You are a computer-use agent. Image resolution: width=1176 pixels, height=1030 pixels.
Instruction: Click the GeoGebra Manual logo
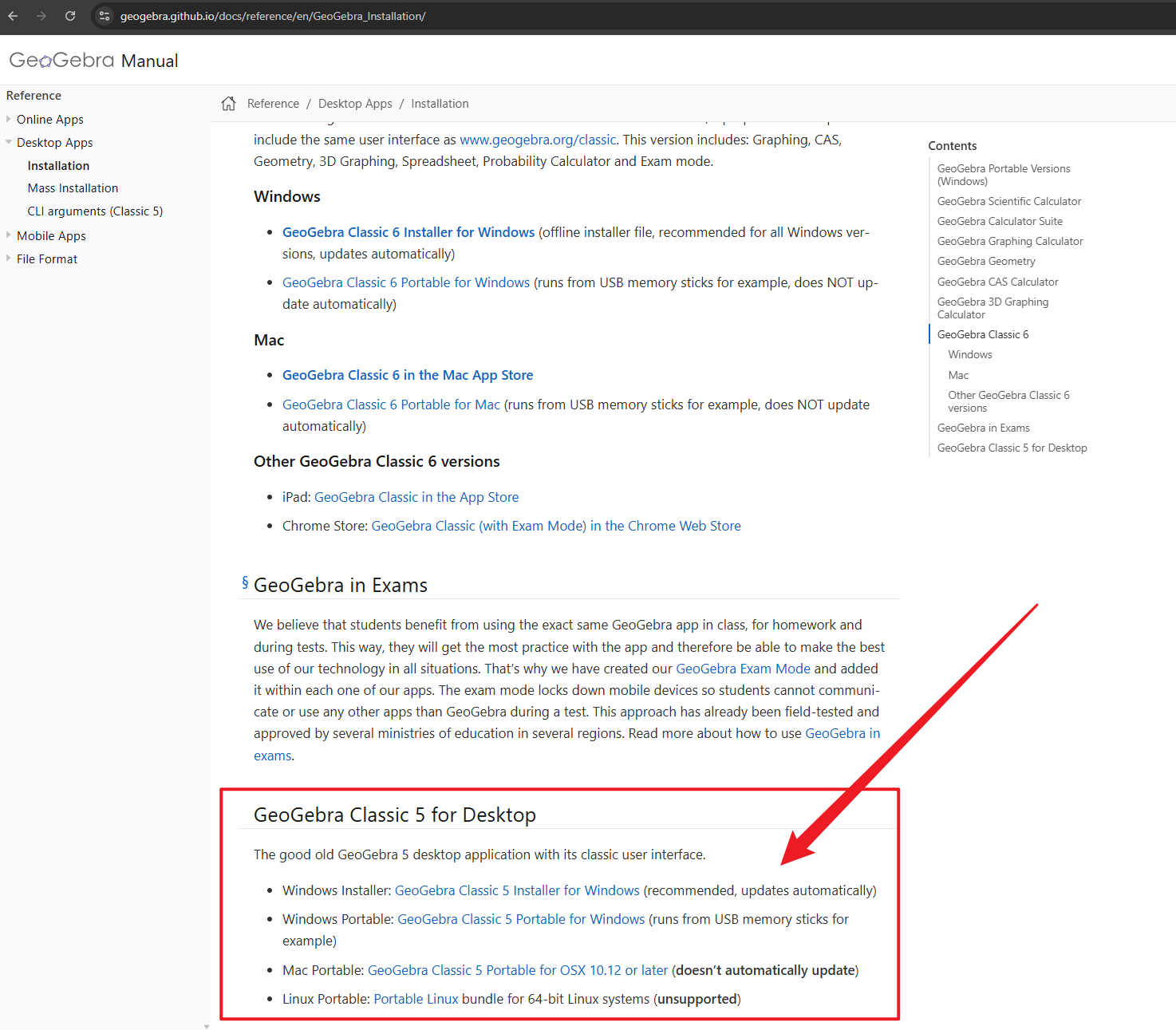pos(93,61)
